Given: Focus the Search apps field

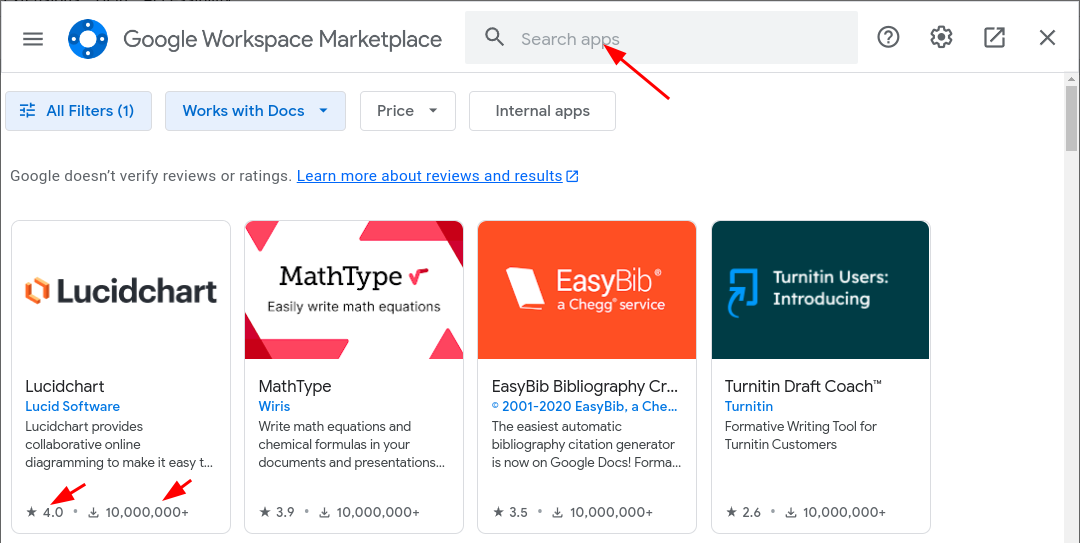Looking at the screenshot, I should (x=661, y=38).
